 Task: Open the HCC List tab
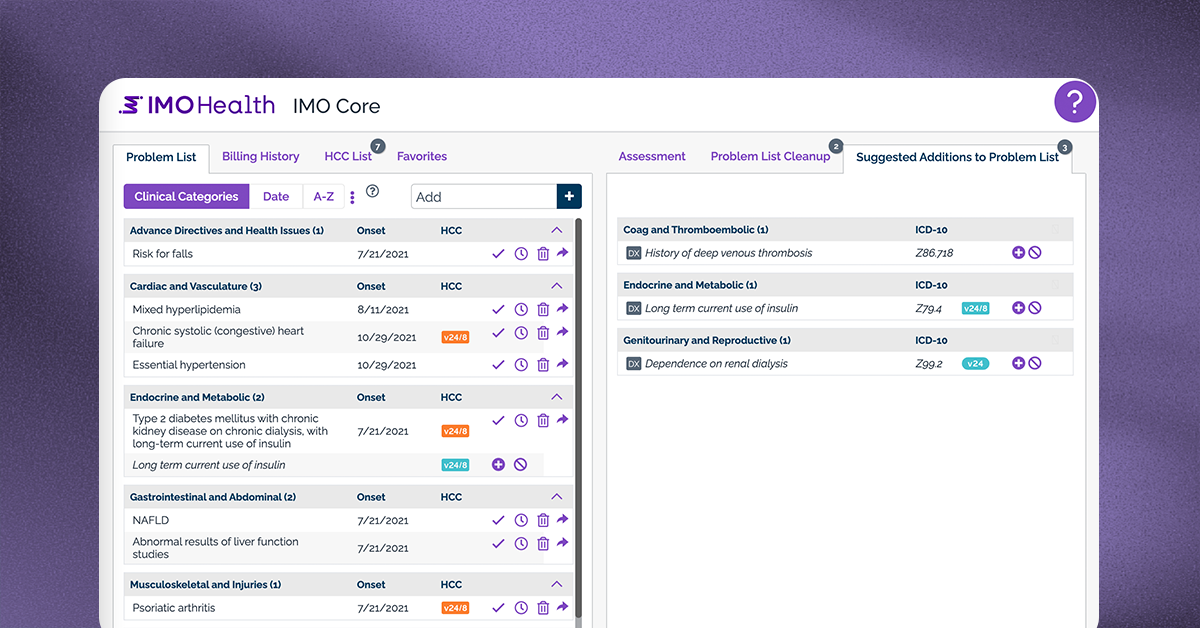tap(348, 156)
